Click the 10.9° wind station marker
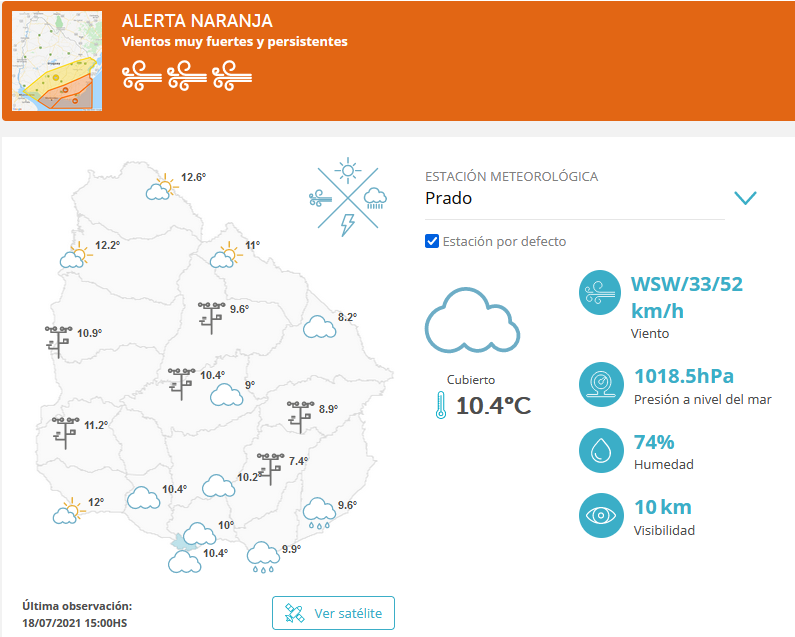 click(x=59, y=339)
